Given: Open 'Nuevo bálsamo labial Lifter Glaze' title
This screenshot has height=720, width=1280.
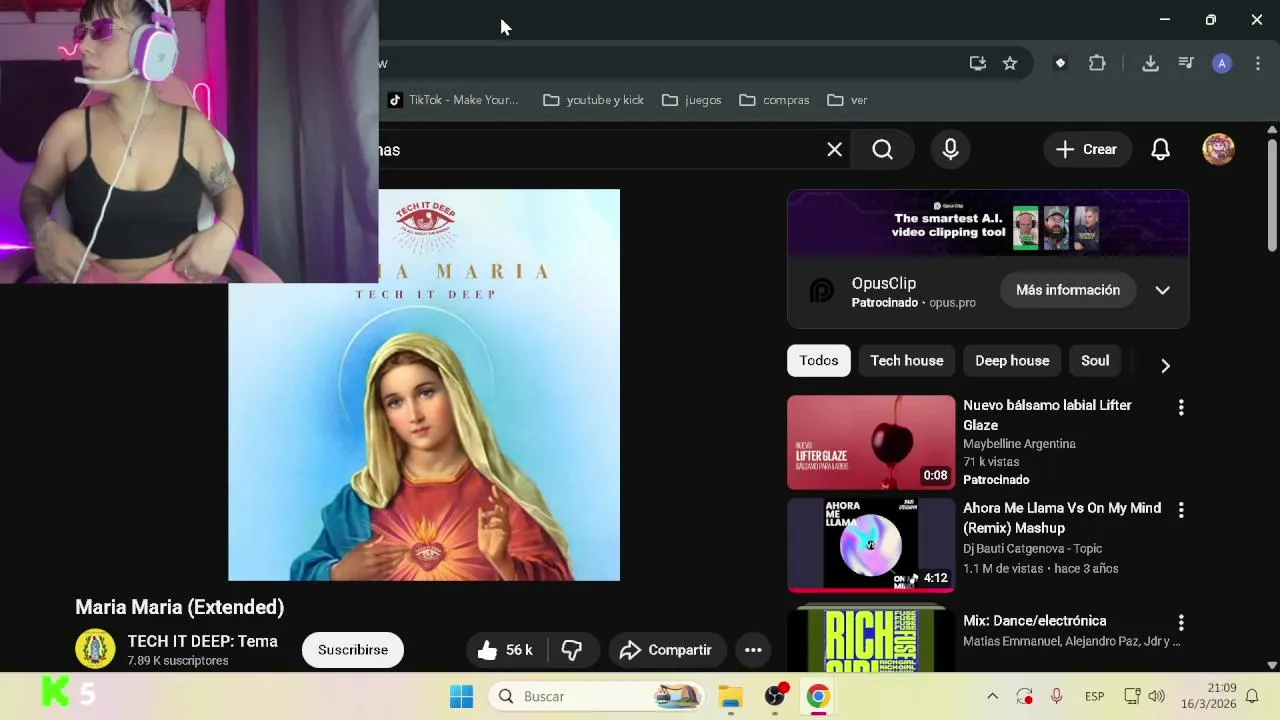Looking at the screenshot, I should [x=1047, y=415].
